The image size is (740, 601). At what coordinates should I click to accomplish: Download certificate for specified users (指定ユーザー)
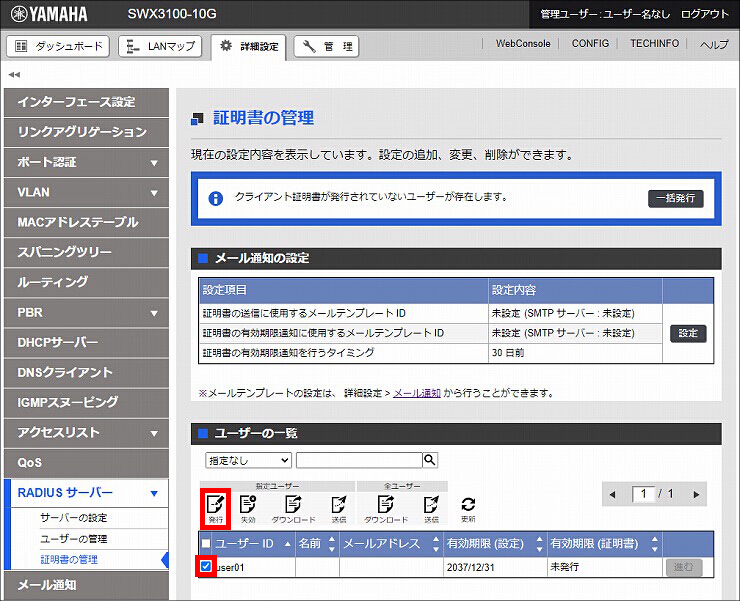(x=293, y=509)
